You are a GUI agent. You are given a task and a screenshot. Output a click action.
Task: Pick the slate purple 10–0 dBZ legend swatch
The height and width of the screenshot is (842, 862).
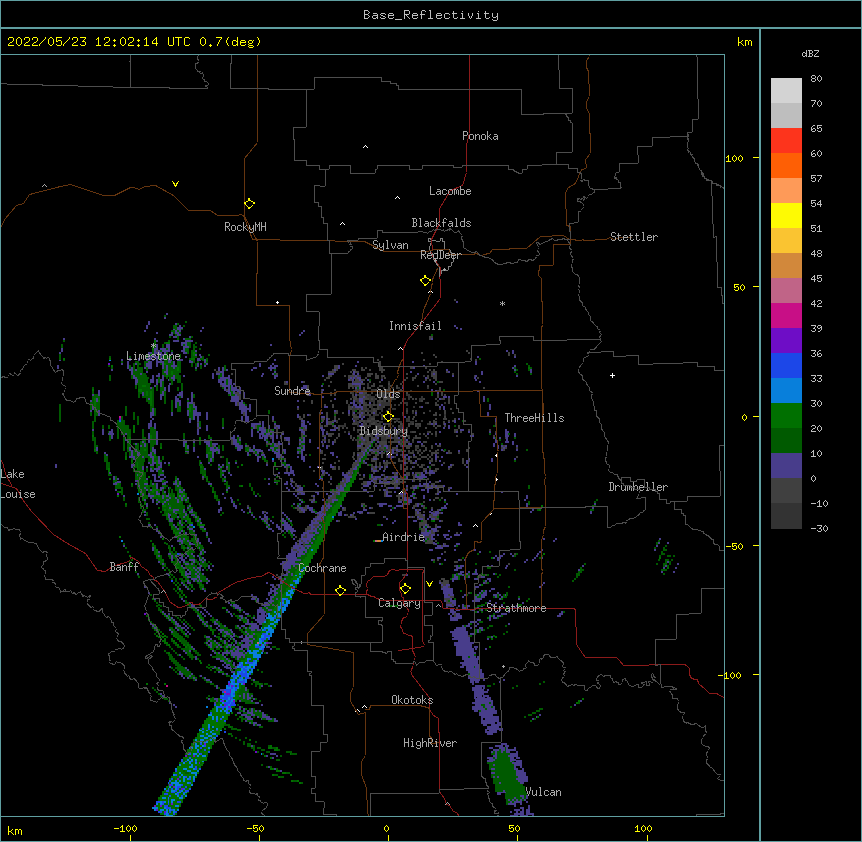click(x=786, y=466)
